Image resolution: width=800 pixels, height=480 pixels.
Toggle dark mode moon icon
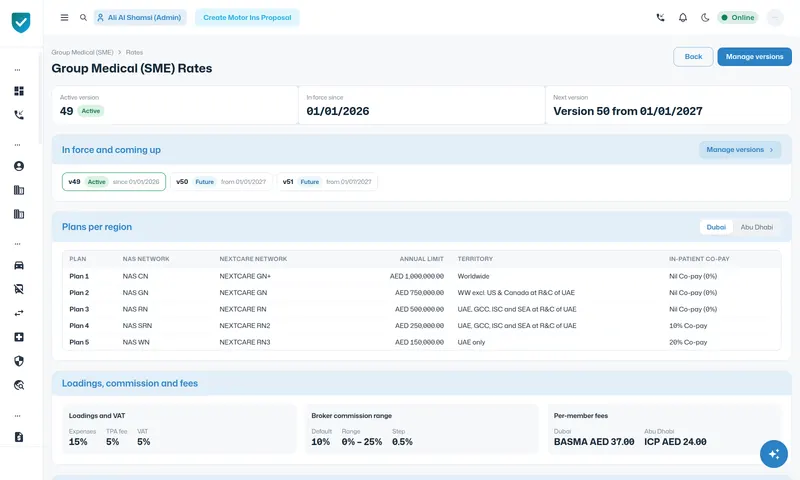point(705,17)
